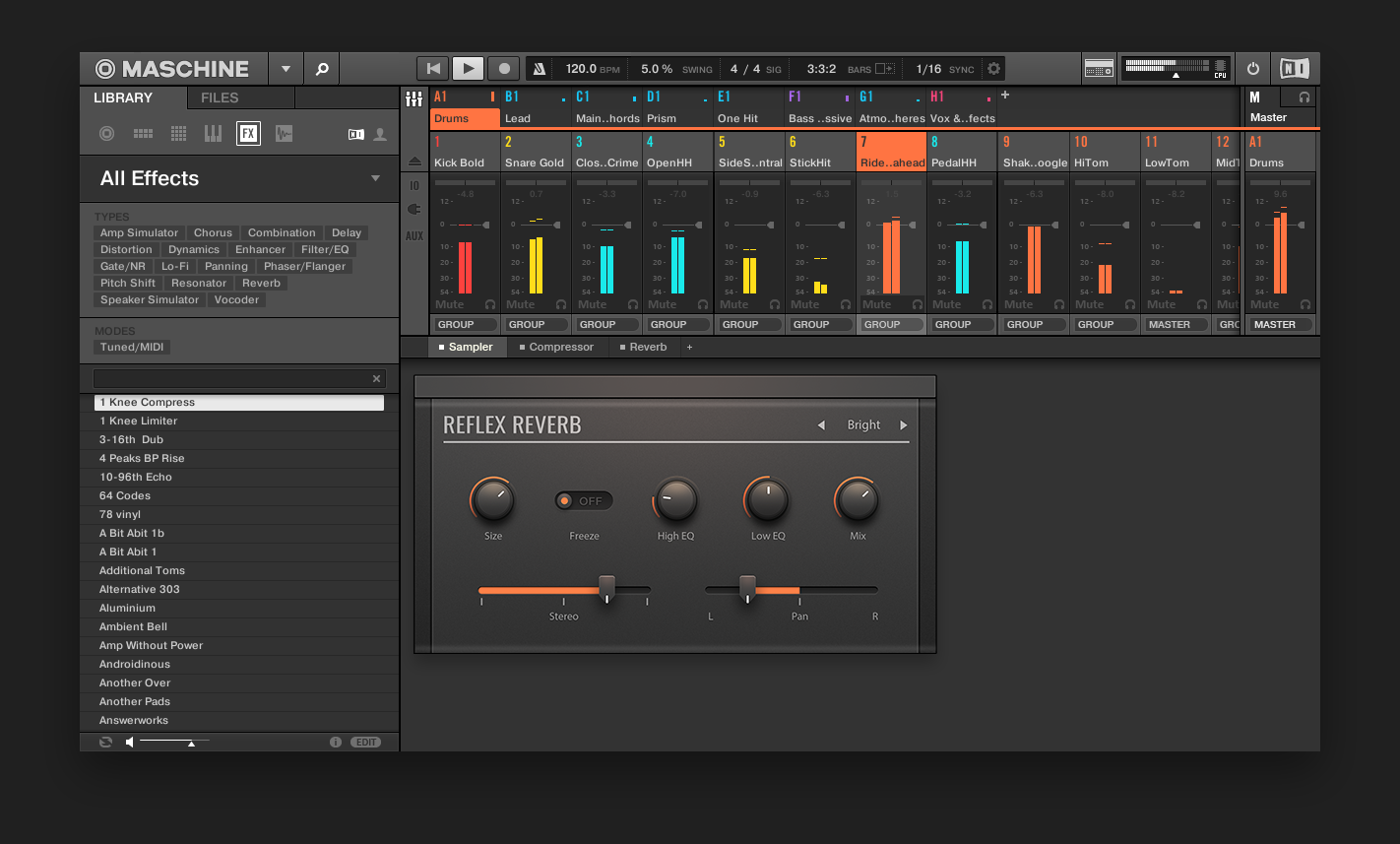Toggle the Reverb Freeze OFF switch
Image resolution: width=1400 pixels, height=844 pixels.
(x=584, y=501)
